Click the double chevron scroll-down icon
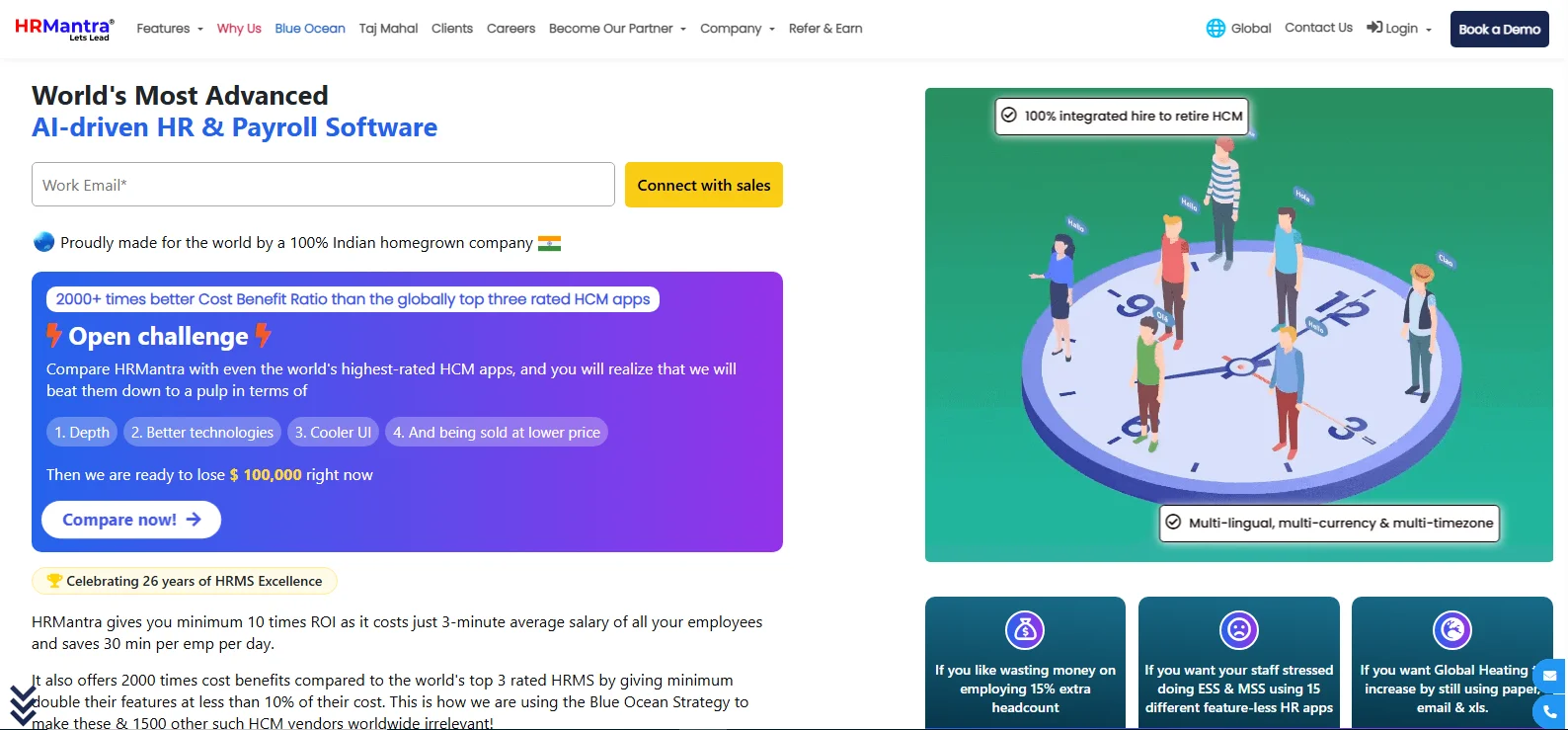This screenshot has width=1568, height=730. coord(23,705)
